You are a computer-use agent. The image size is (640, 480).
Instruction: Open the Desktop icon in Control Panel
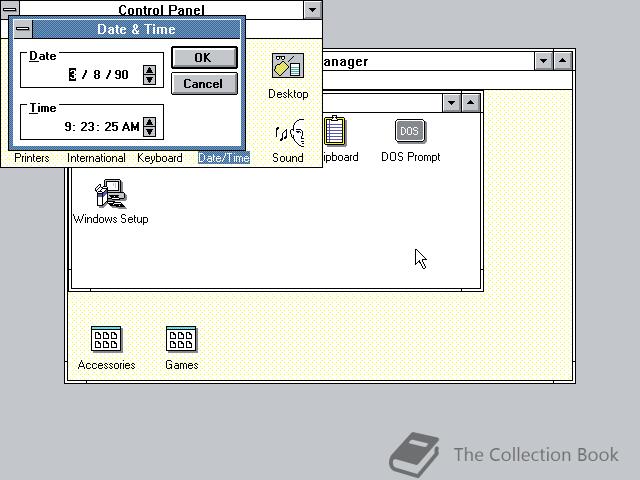[x=288, y=66]
